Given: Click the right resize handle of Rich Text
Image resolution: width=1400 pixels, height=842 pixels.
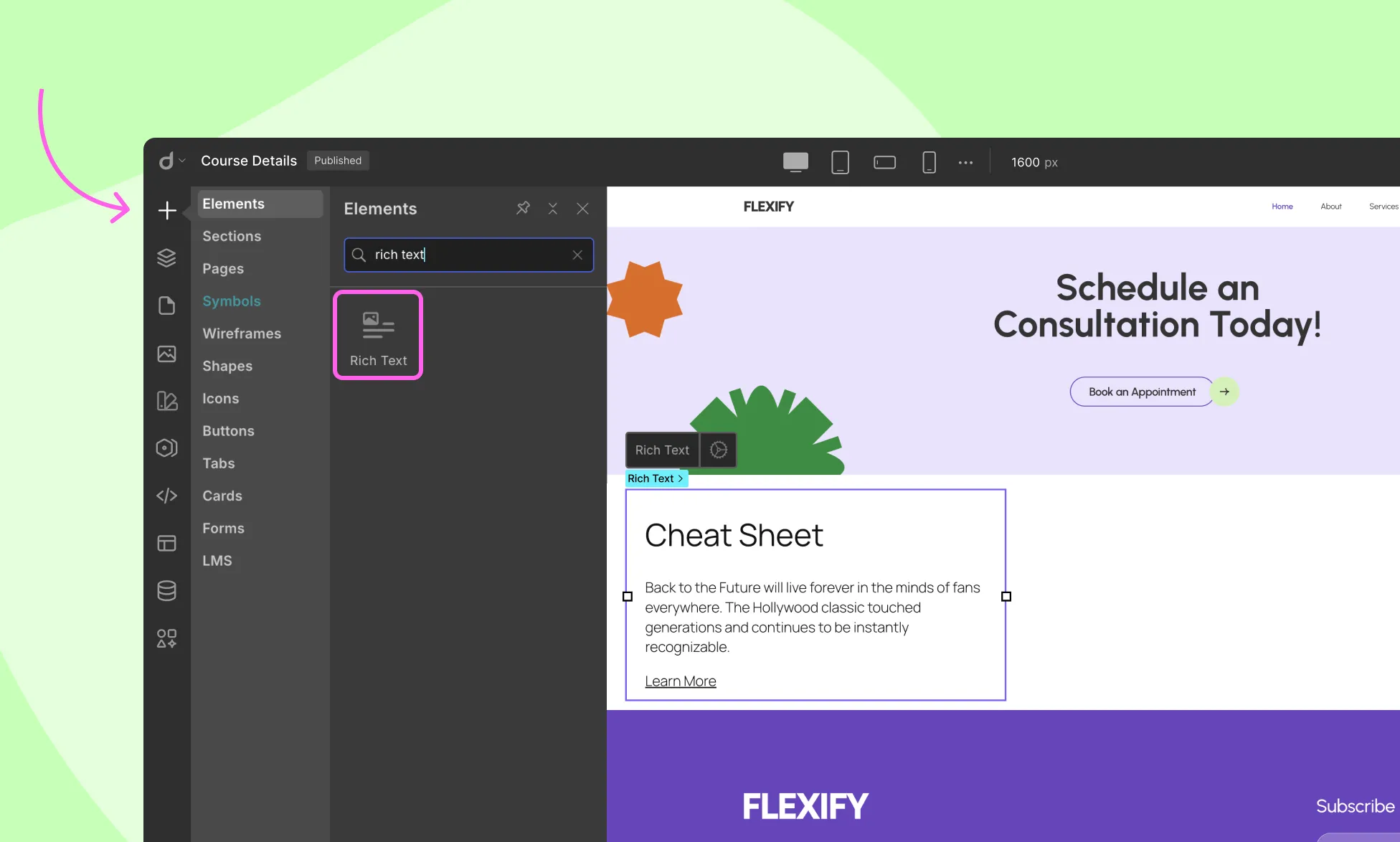Looking at the screenshot, I should [x=1006, y=596].
